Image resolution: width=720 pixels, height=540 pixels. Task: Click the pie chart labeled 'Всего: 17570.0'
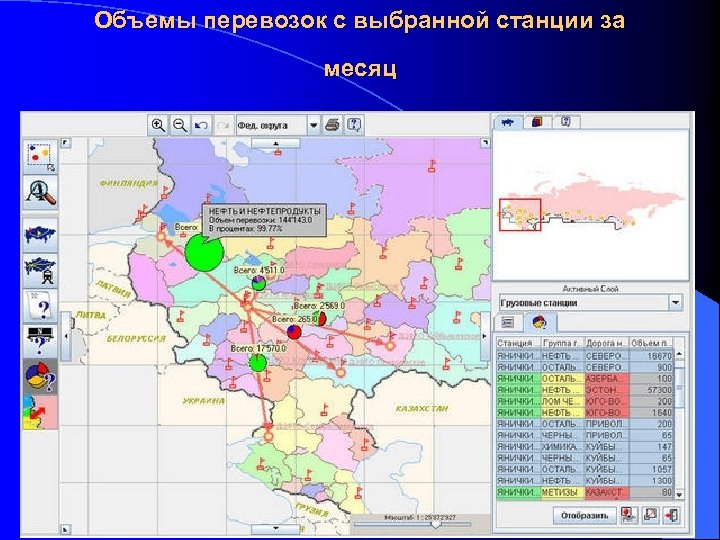click(x=257, y=363)
